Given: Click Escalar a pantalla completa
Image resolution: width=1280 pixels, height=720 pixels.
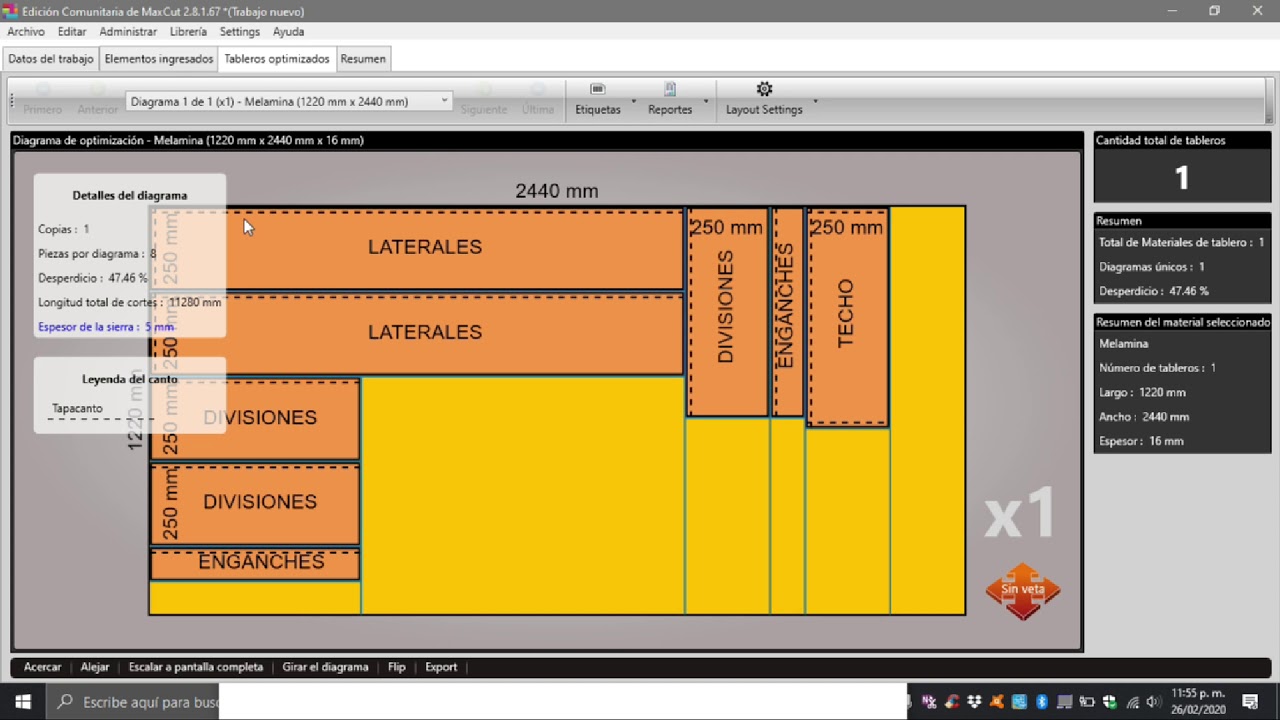Looking at the screenshot, I should (x=196, y=667).
